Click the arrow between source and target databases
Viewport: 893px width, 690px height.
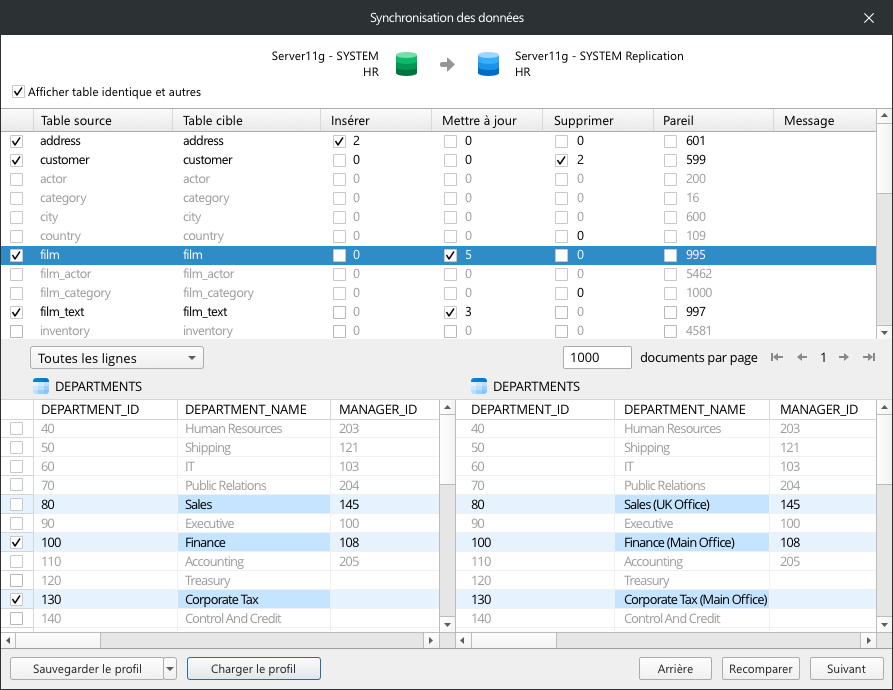point(447,64)
